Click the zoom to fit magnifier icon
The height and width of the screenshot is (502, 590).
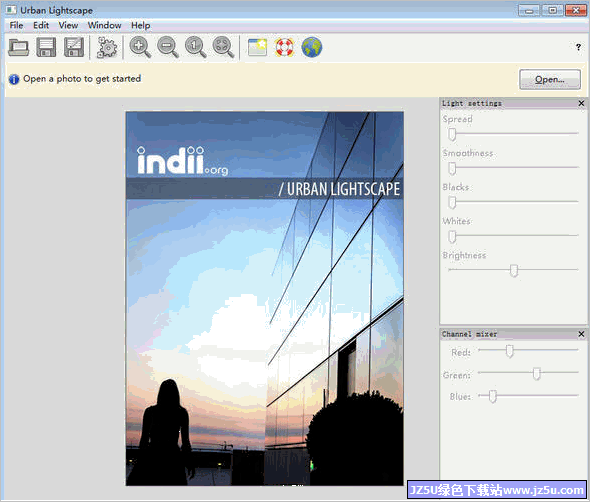223,47
